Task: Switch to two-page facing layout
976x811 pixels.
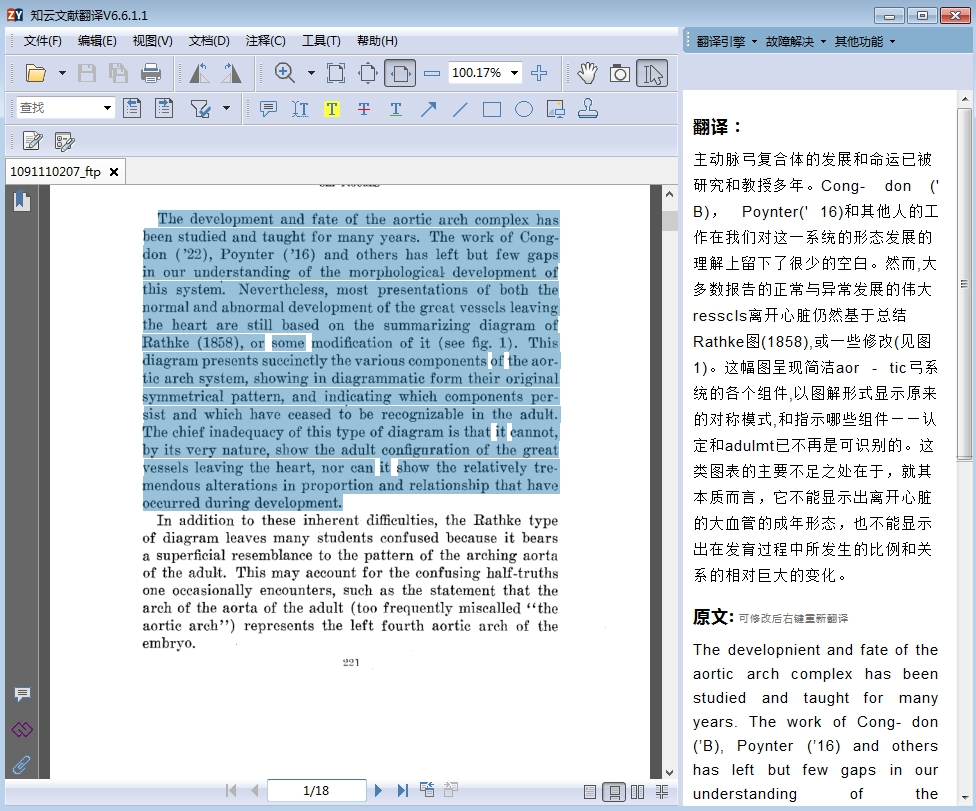Action: click(638, 792)
